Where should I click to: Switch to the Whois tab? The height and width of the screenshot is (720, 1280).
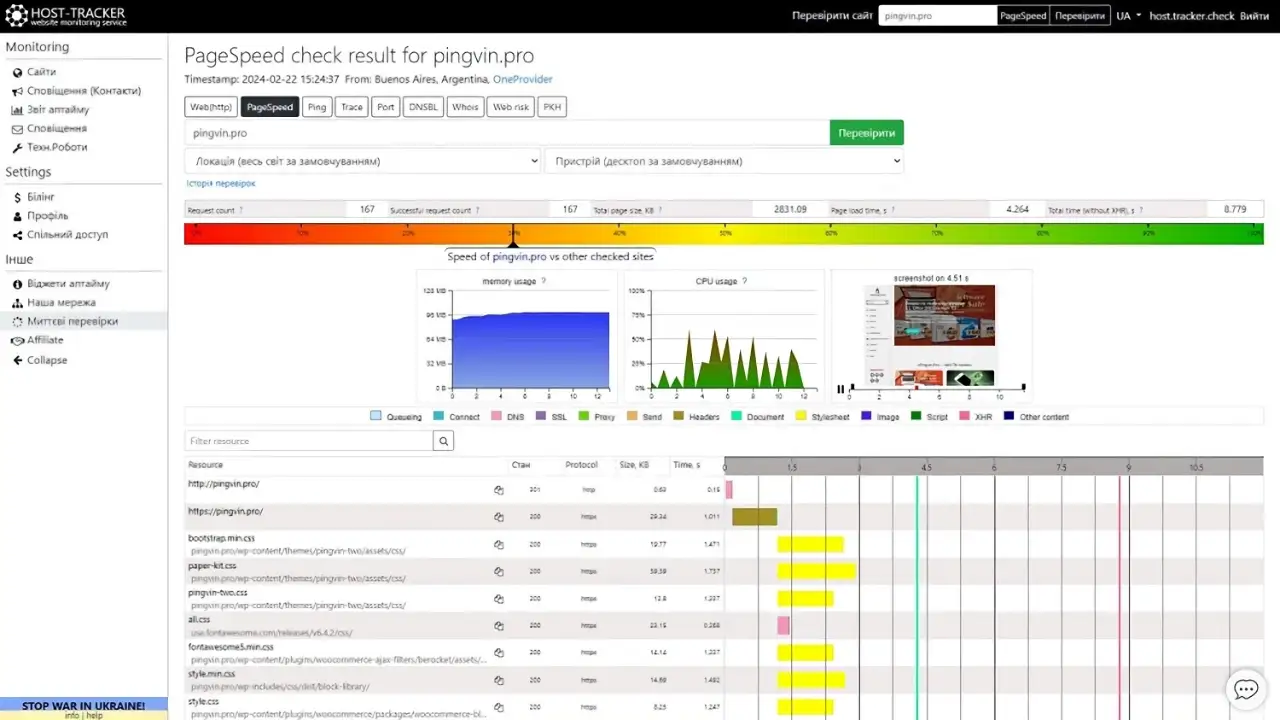[x=465, y=107]
